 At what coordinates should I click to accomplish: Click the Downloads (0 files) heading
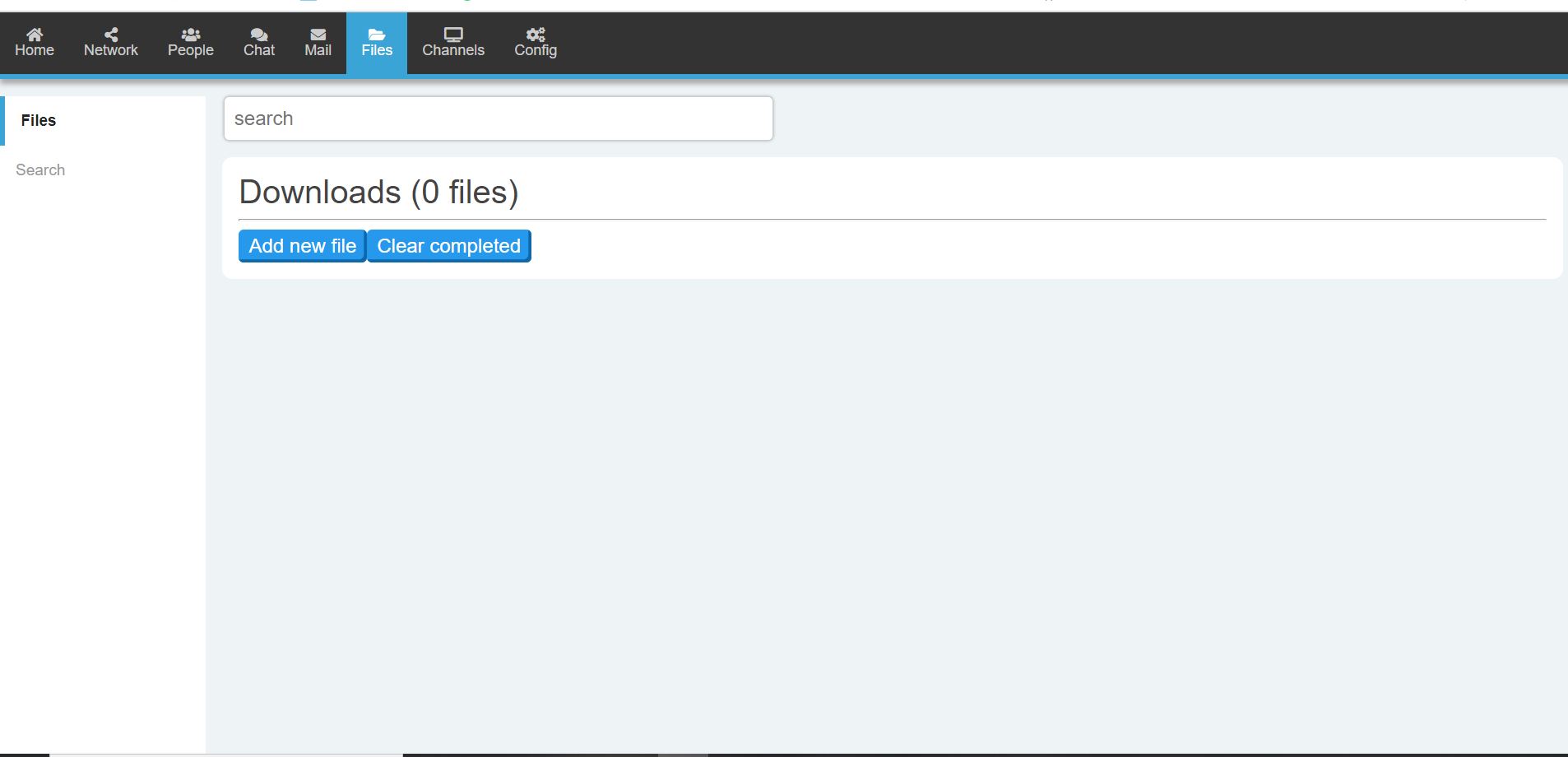378,192
